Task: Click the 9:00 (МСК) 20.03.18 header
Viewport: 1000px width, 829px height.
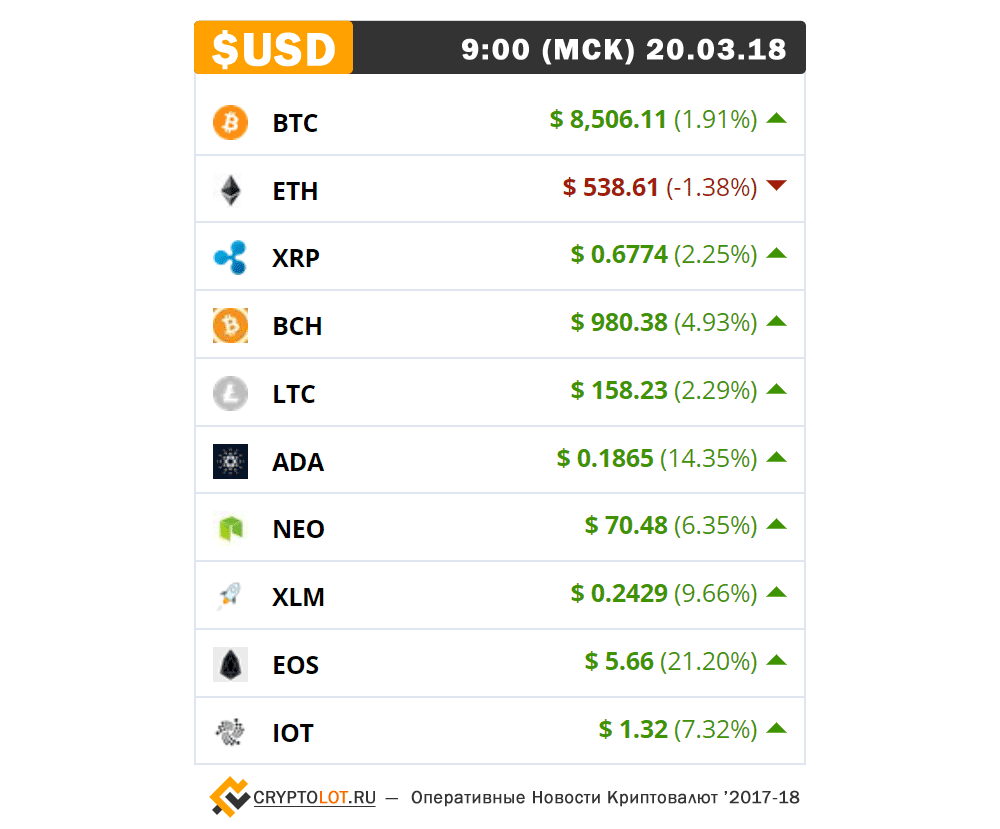Action: (624, 50)
